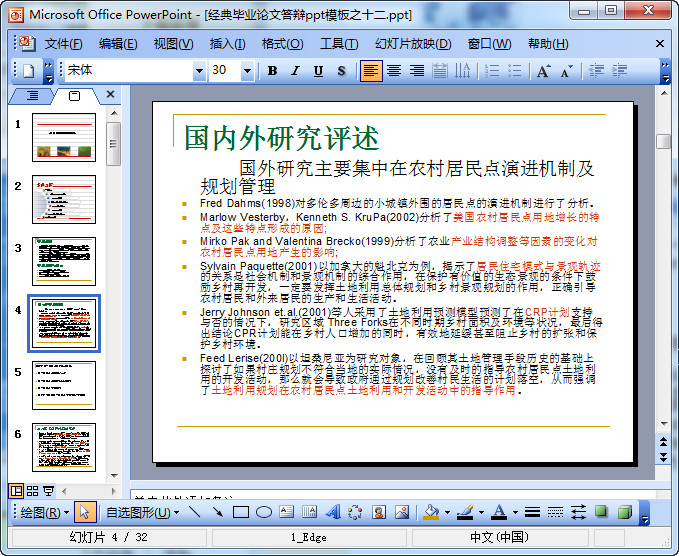Open the Arrow Style options
The image size is (679, 556).
coord(578,512)
